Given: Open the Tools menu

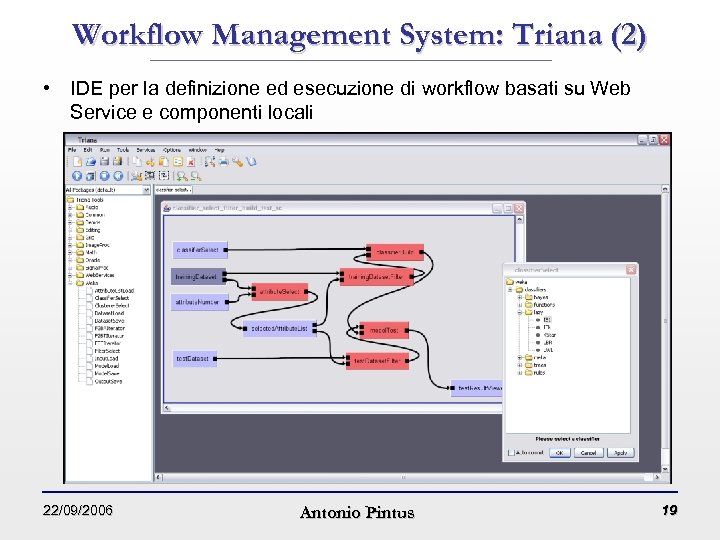Looking at the screenshot, I should (123, 150).
